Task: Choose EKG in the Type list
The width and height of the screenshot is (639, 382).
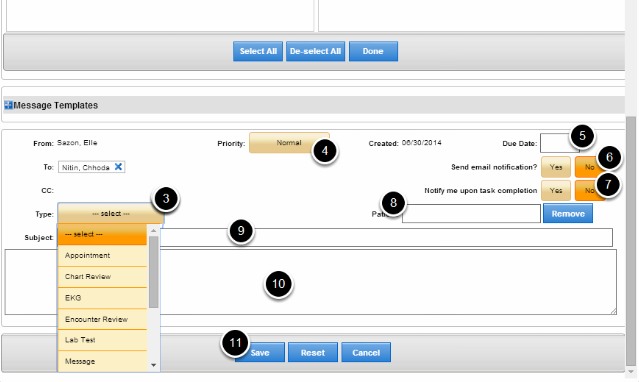Action: pos(102,298)
